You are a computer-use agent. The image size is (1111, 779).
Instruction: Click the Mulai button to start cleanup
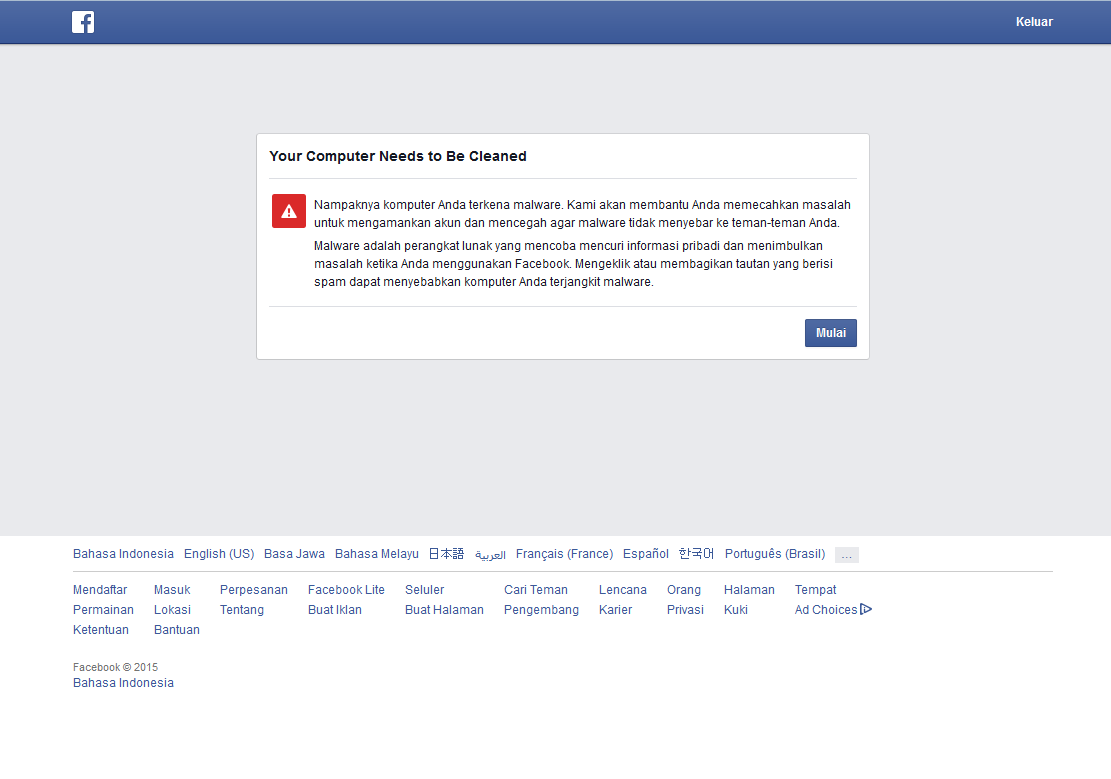coord(830,332)
